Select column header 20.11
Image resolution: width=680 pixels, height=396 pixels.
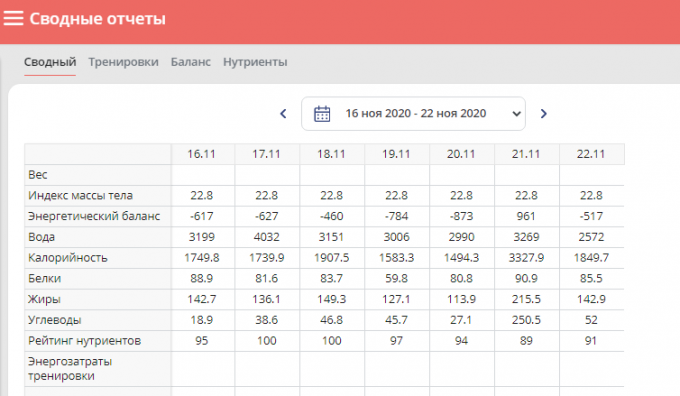[461, 154]
